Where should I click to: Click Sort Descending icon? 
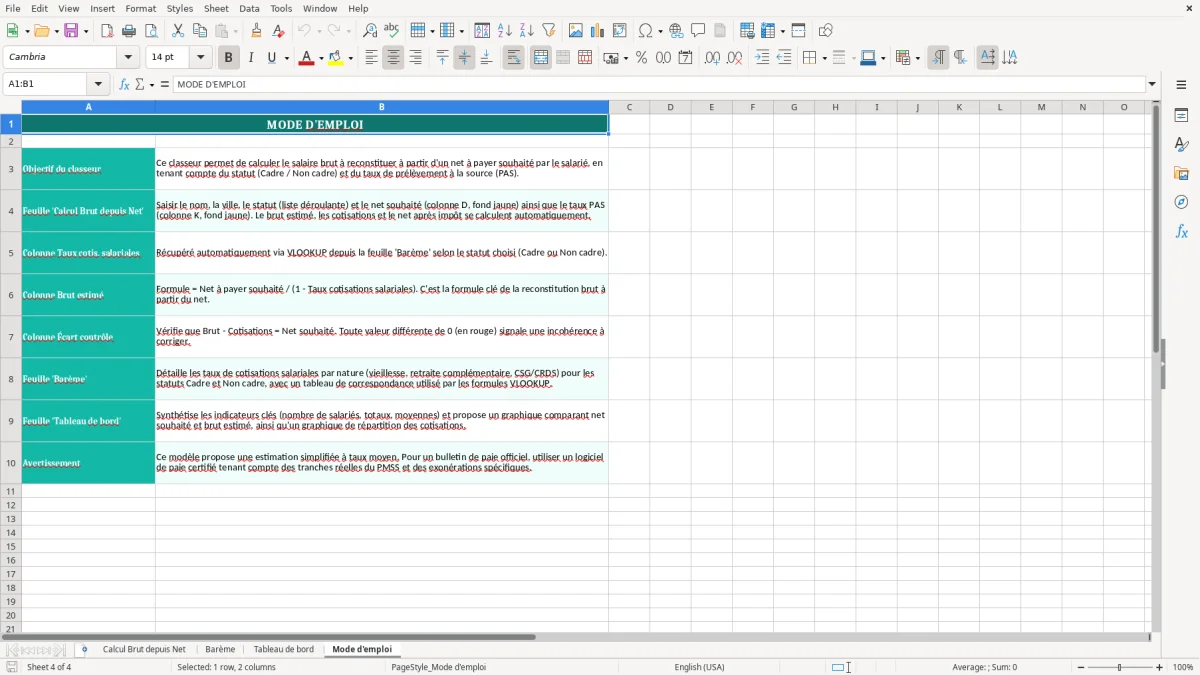coord(527,31)
